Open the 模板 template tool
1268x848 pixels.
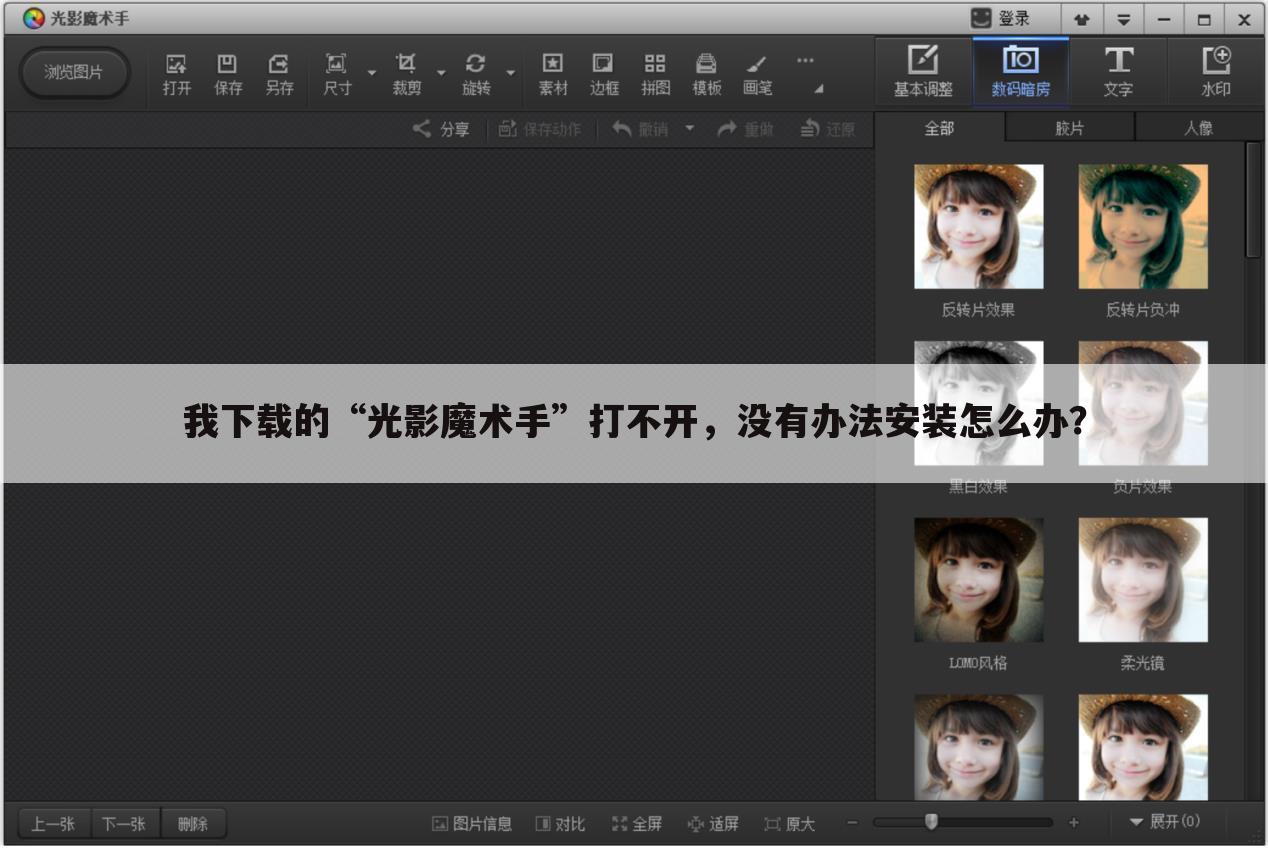click(707, 74)
